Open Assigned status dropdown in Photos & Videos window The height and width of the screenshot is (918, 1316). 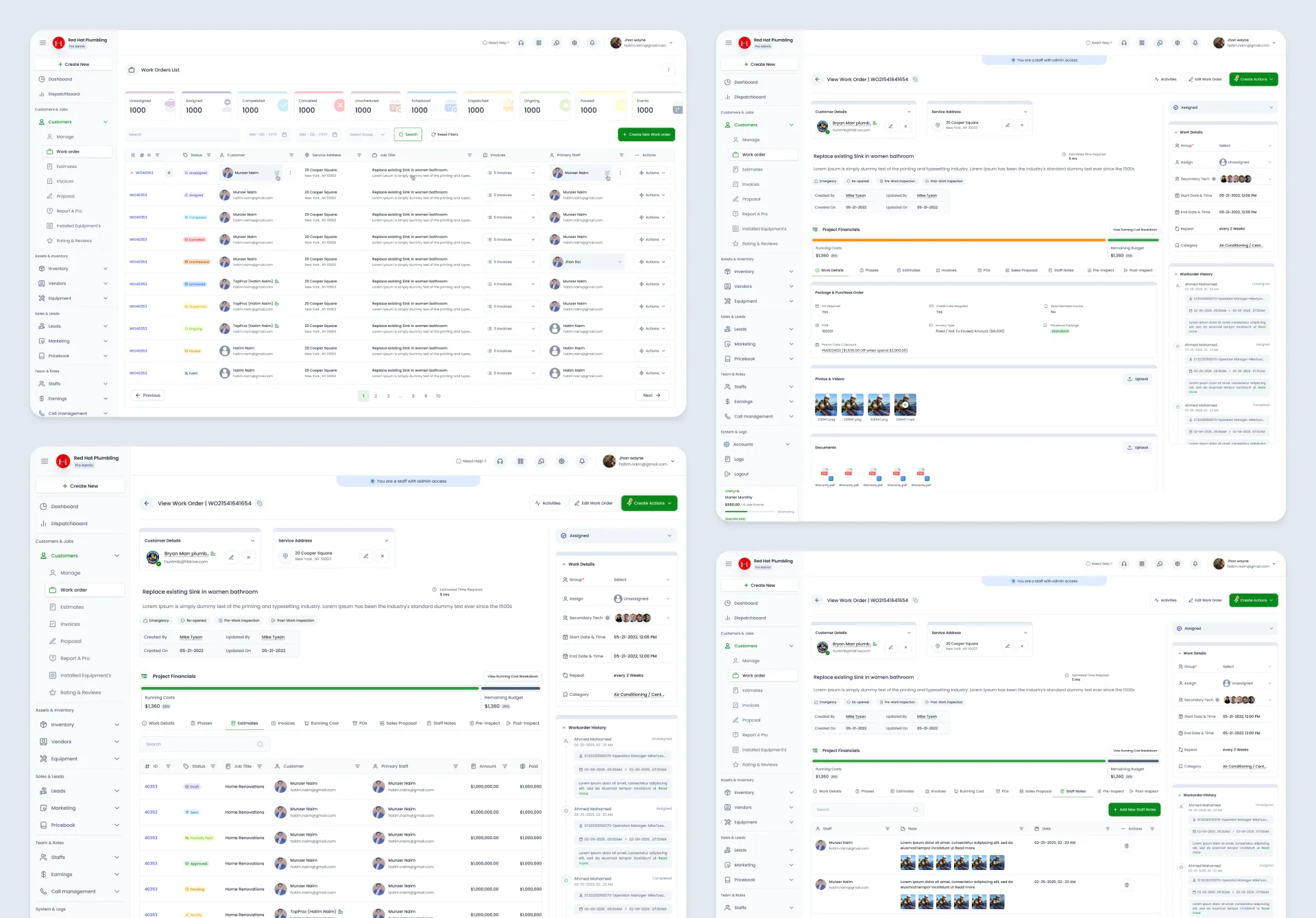pyautogui.click(x=1223, y=107)
